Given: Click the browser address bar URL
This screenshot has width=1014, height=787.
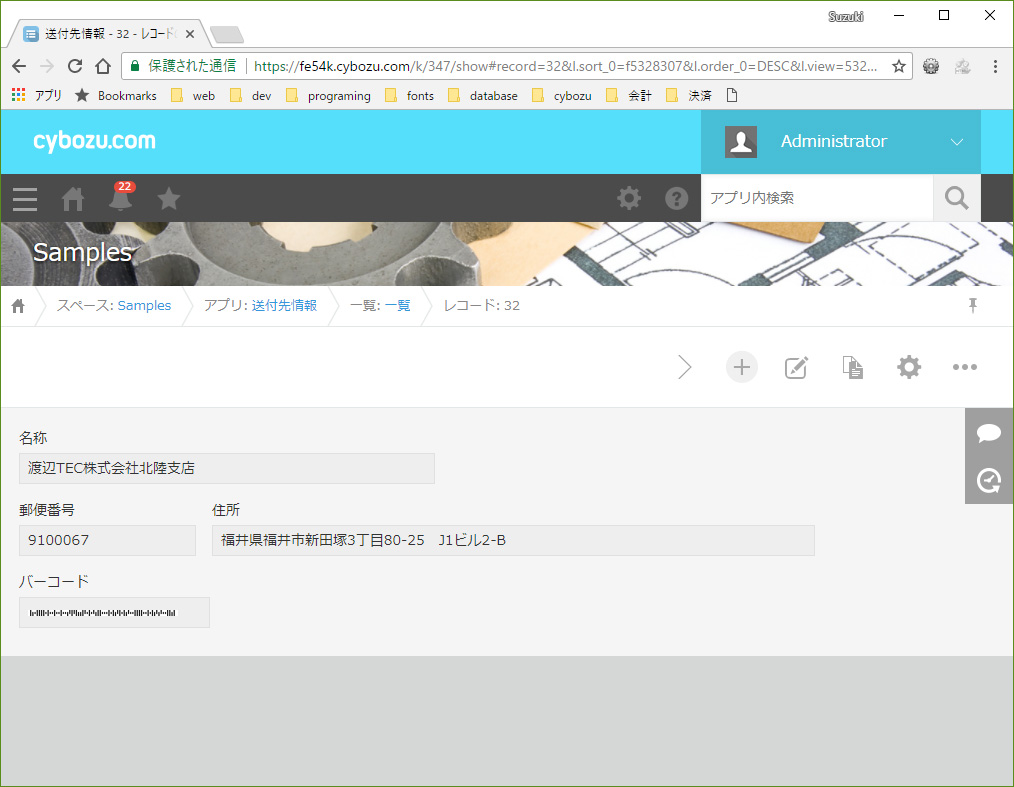Looking at the screenshot, I should tap(565, 66).
